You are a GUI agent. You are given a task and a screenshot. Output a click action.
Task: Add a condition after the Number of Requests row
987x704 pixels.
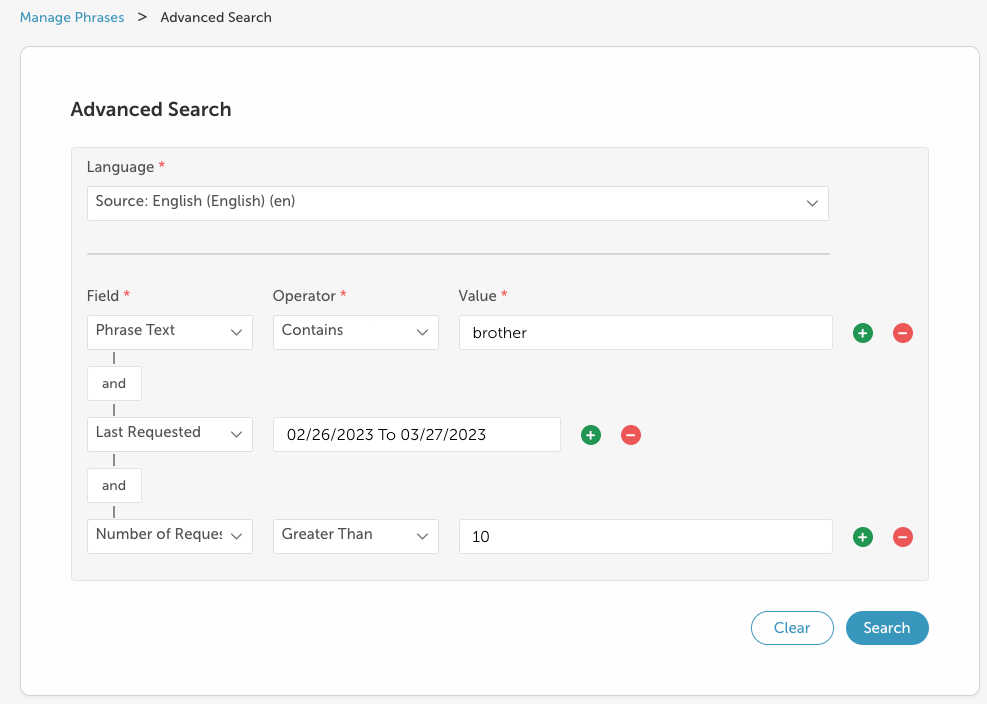(862, 537)
